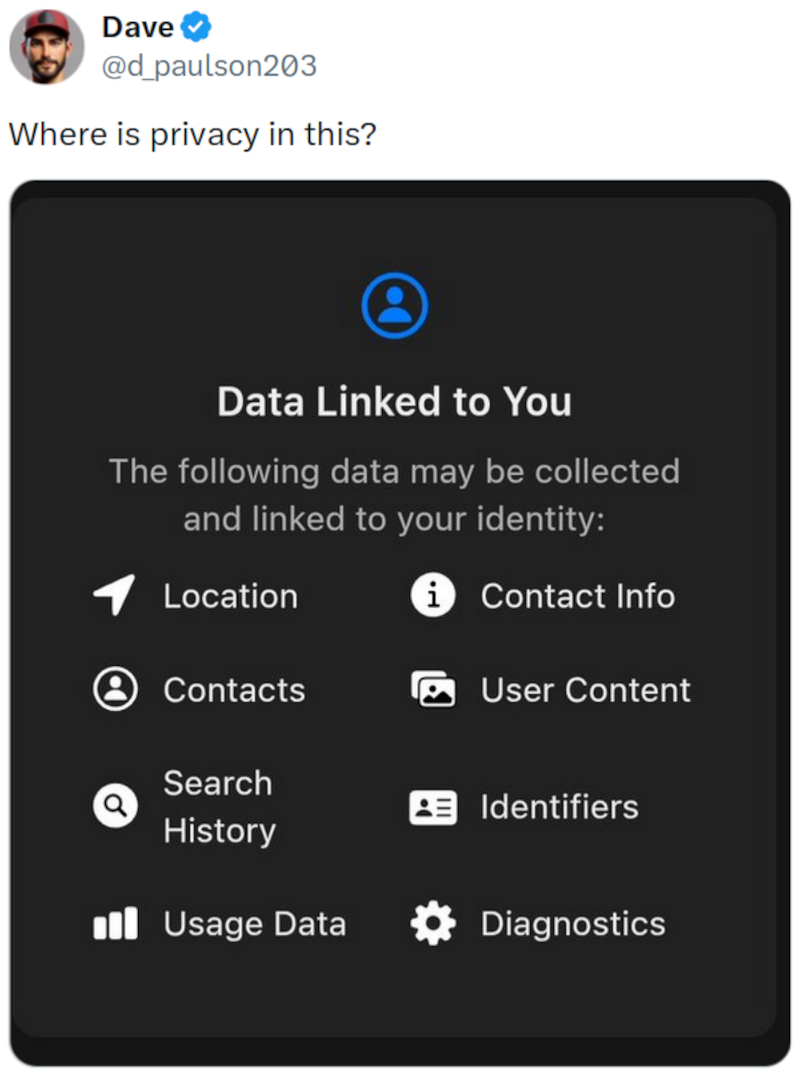This screenshot has height=1076, width=800.
Task: Click the Diagnostics gear icon
Action: pos(433,924)
